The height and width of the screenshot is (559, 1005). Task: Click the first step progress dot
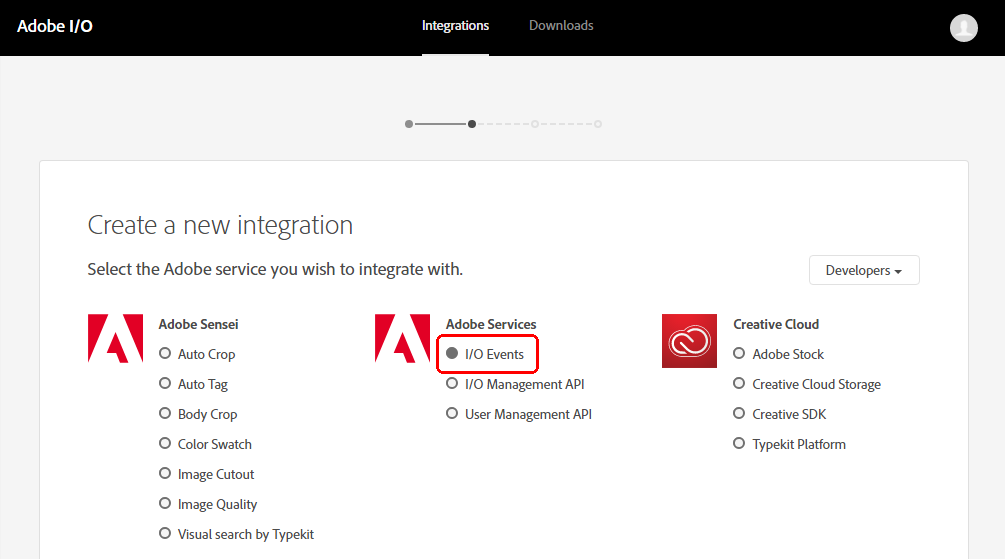(409, 124)
